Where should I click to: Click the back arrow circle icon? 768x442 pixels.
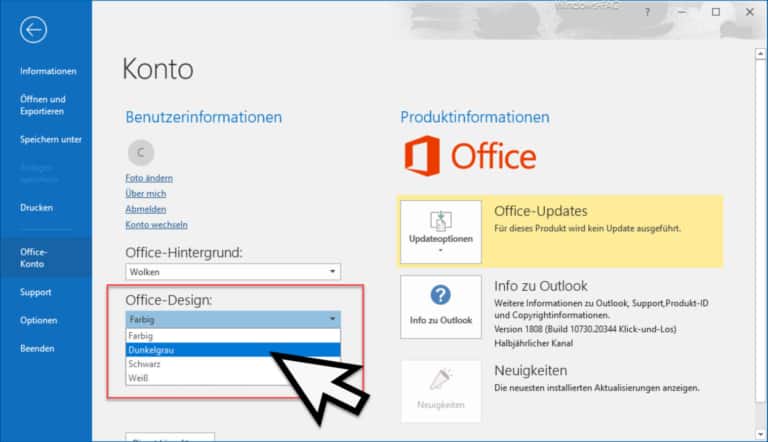pos(33,30)
